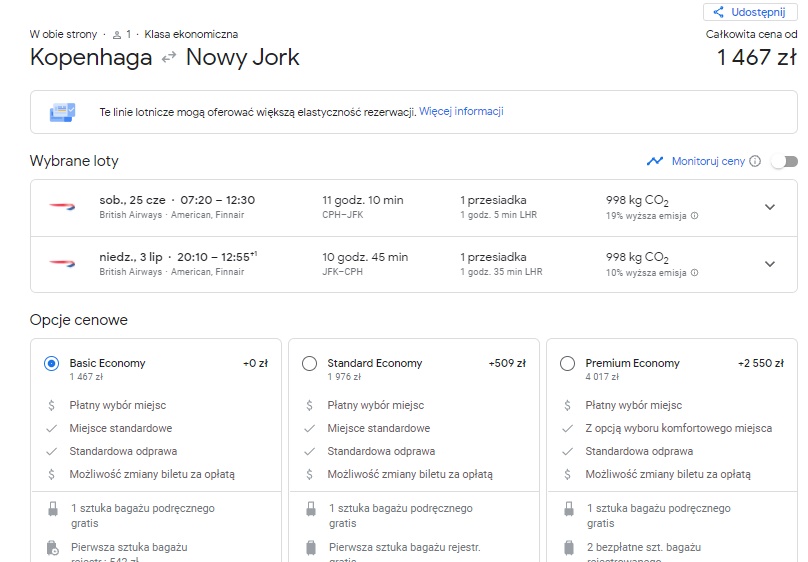This screenshot has height=562, width=808.
Task: Click checkmark by Standard Economy Miejsce standardowe
Action: click(309, 428)
